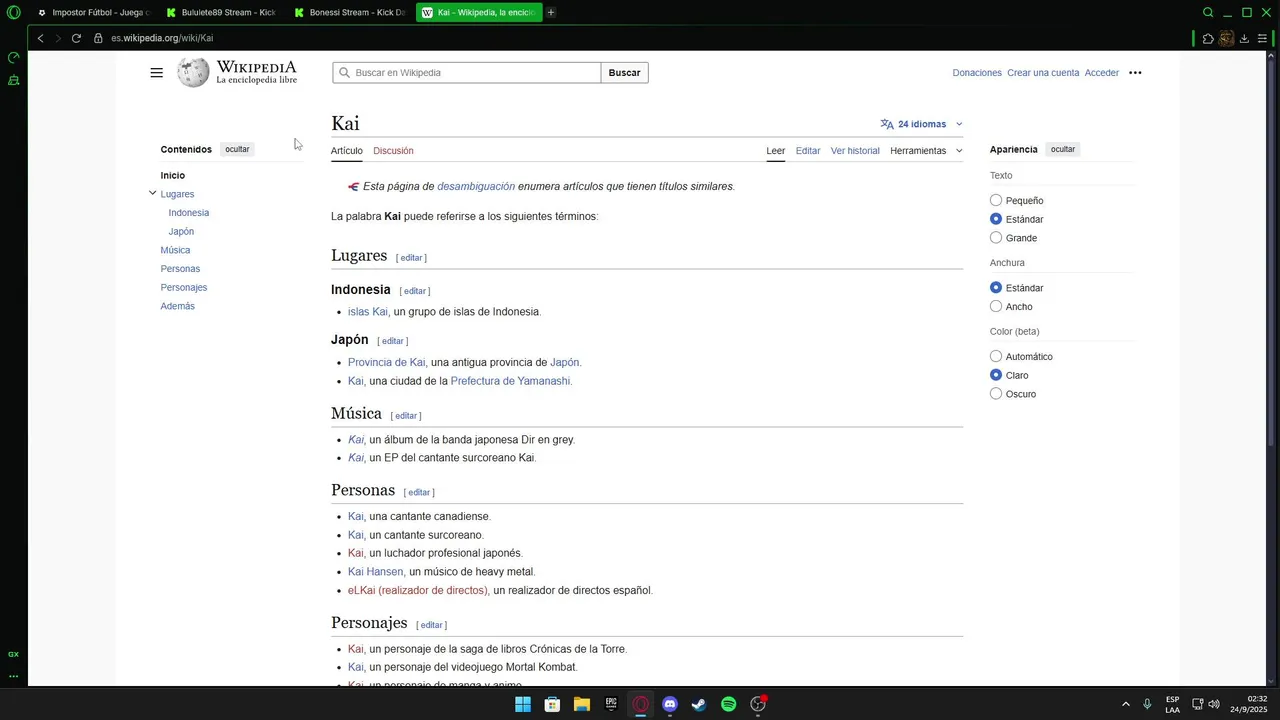Image resolution: width=1280 pixels, height=720 pixels.
Task: Hide the Contenidos sidebar
Action: (237, 149)
